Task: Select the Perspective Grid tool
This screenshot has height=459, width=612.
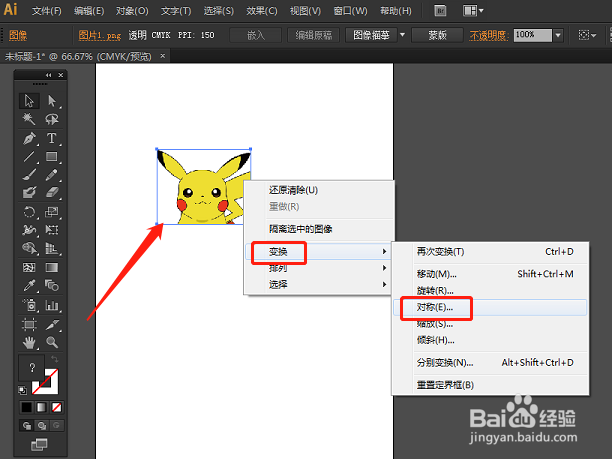Action: coord(52,248)
